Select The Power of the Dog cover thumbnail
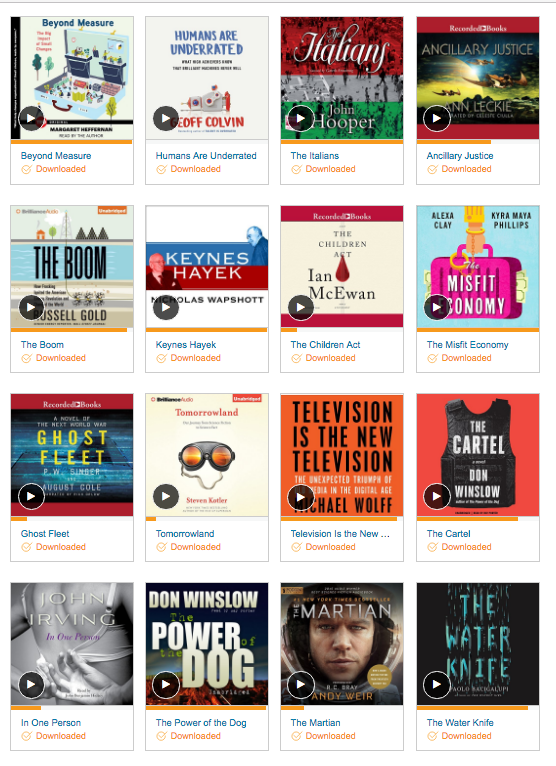This screenshot has width=556, height=766. click(x=207, y=643)
